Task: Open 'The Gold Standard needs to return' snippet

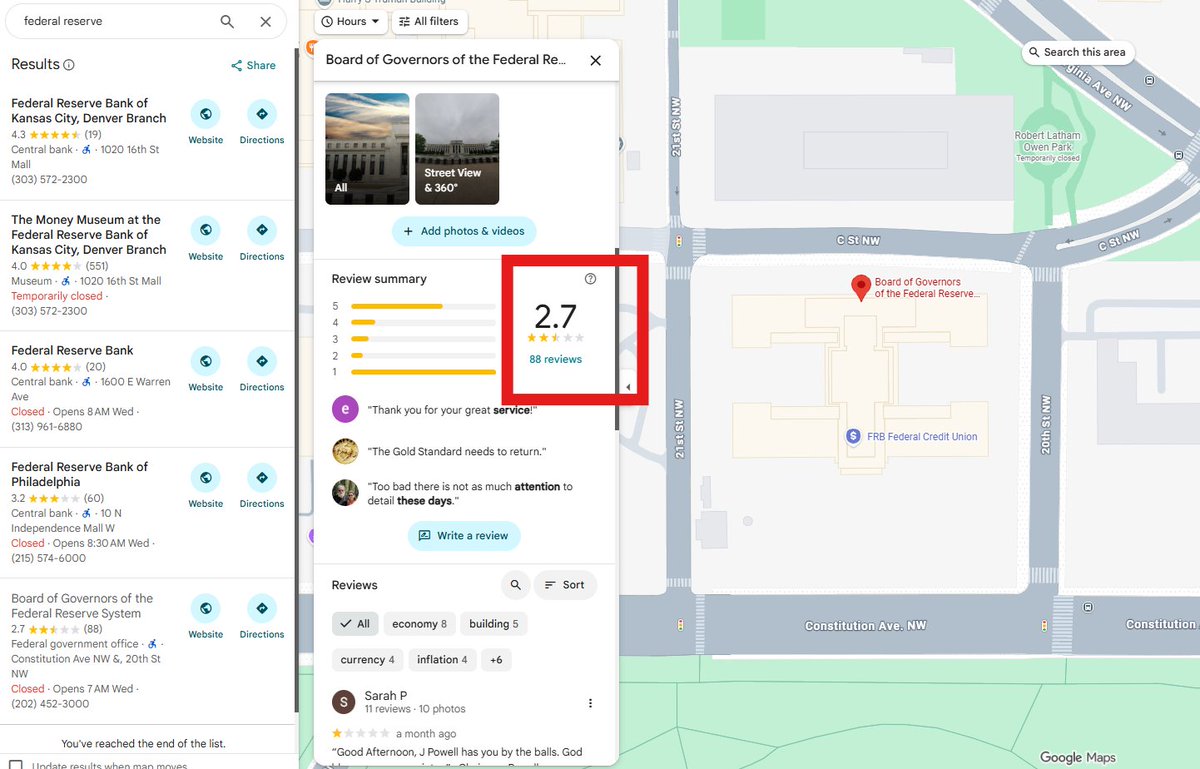Action: (457, 452)
